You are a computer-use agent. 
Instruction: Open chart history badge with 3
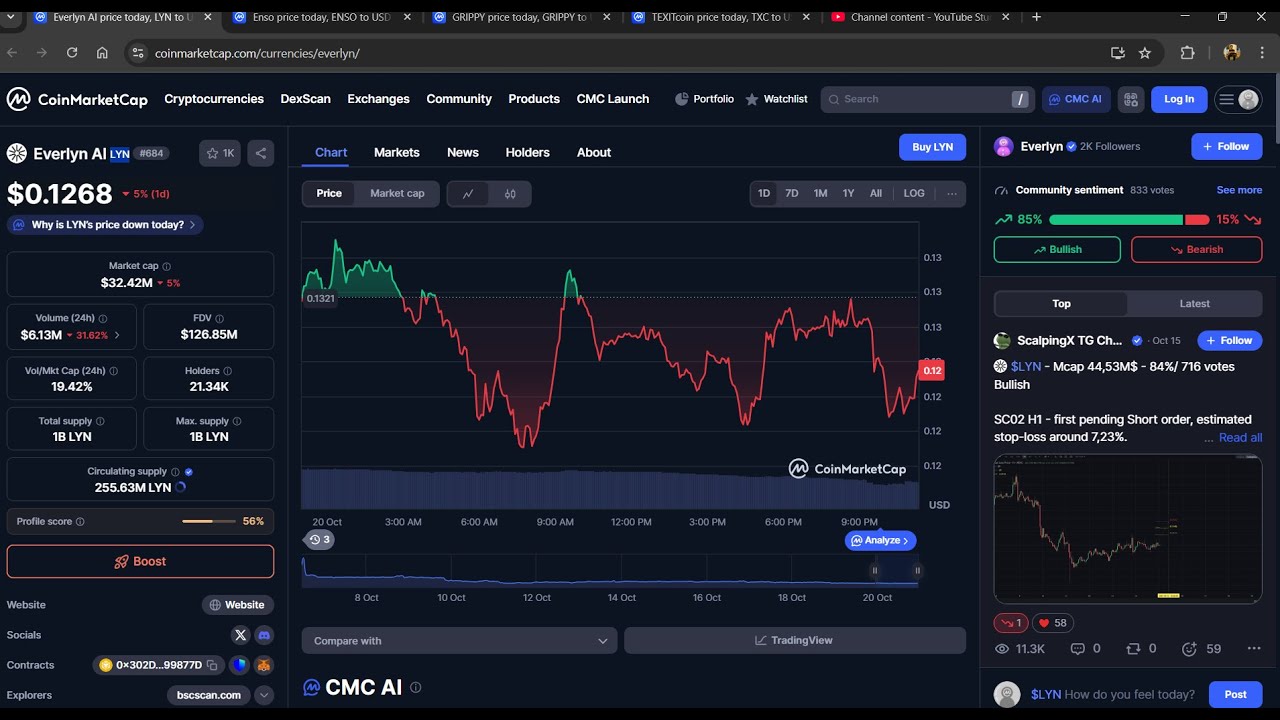(319, 540)
